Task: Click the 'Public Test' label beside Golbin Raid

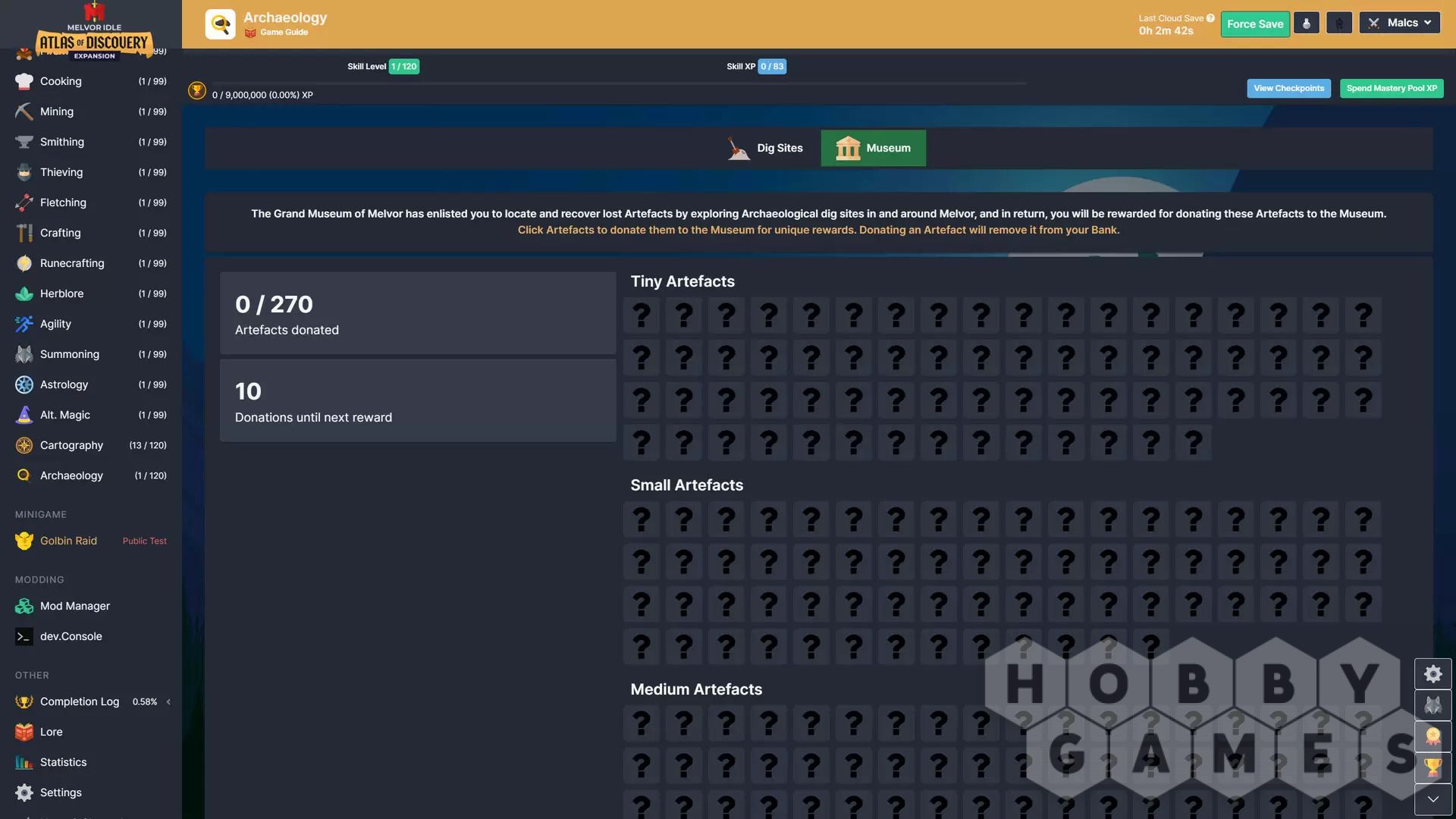Action: click(x=144, y=541)
